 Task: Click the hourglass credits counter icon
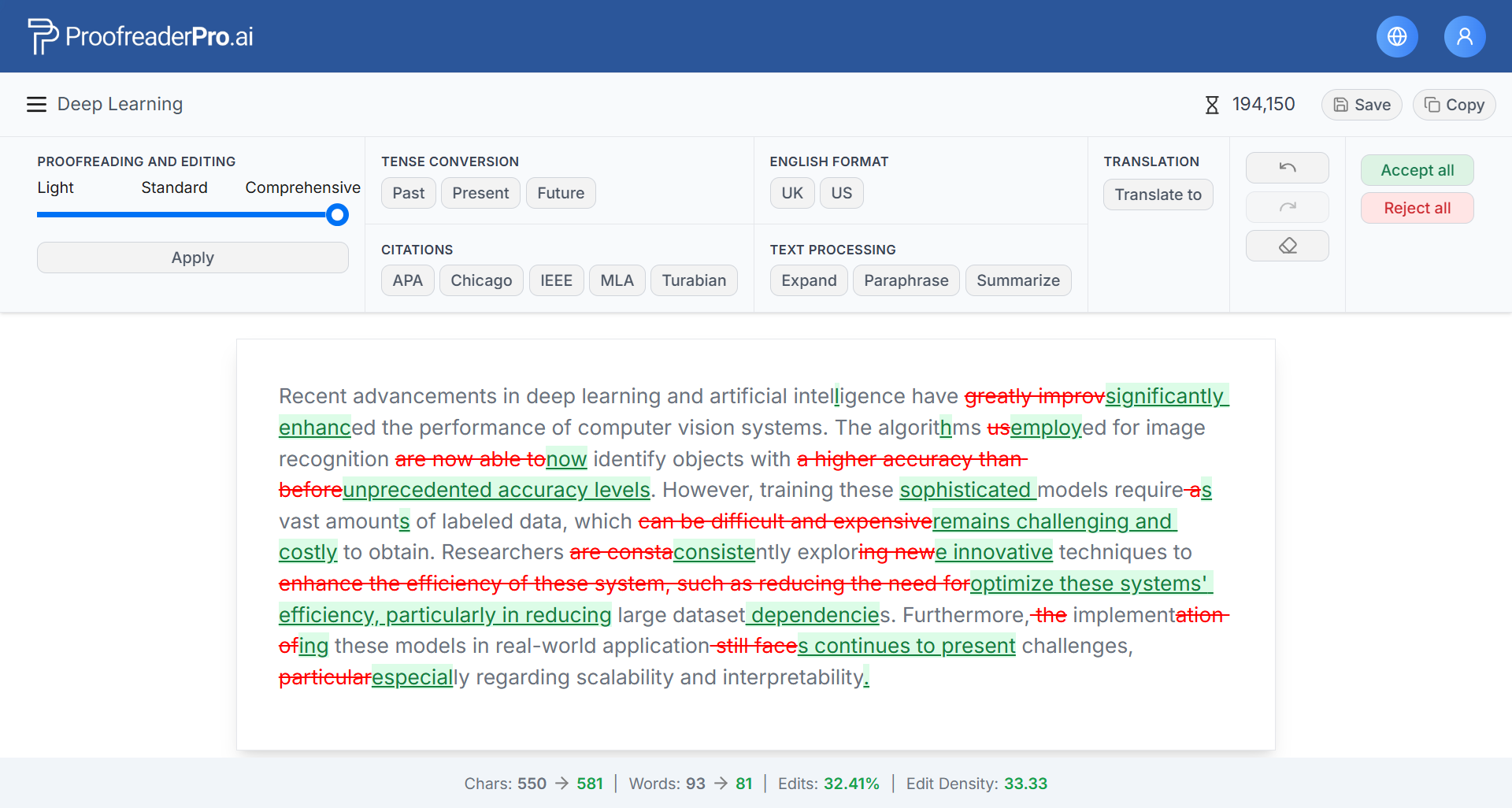1212,104
